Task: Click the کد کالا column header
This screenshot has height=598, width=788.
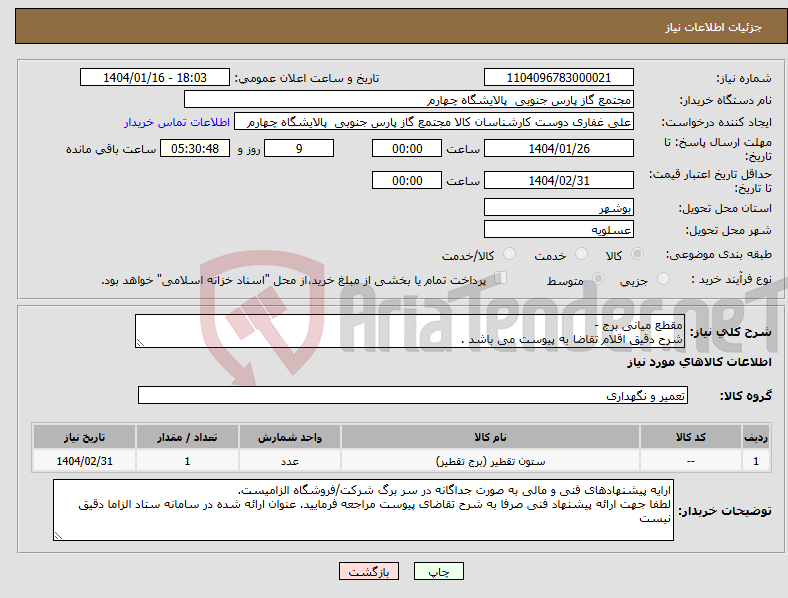Action: [691, 437]
